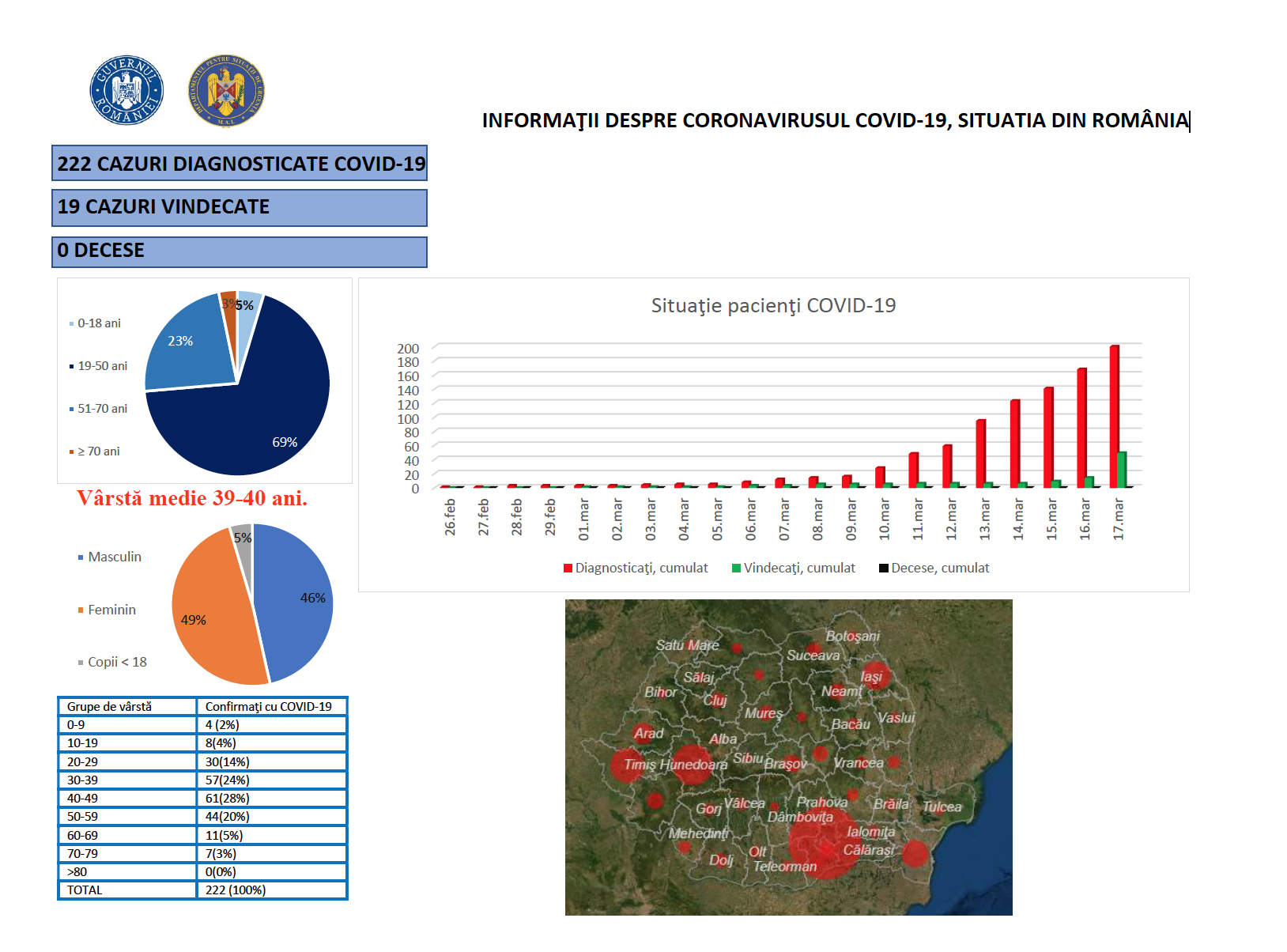Click the red Diagnosticați, cumulat legend marker
The image size is (1287, 952).
(568, 569)
